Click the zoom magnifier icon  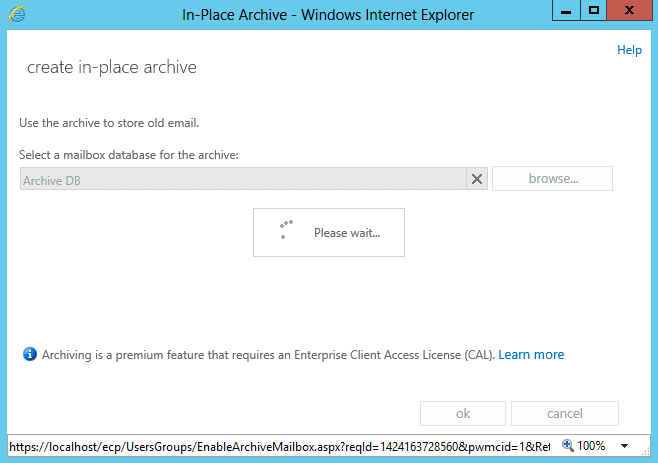click(x=567, y=445)
